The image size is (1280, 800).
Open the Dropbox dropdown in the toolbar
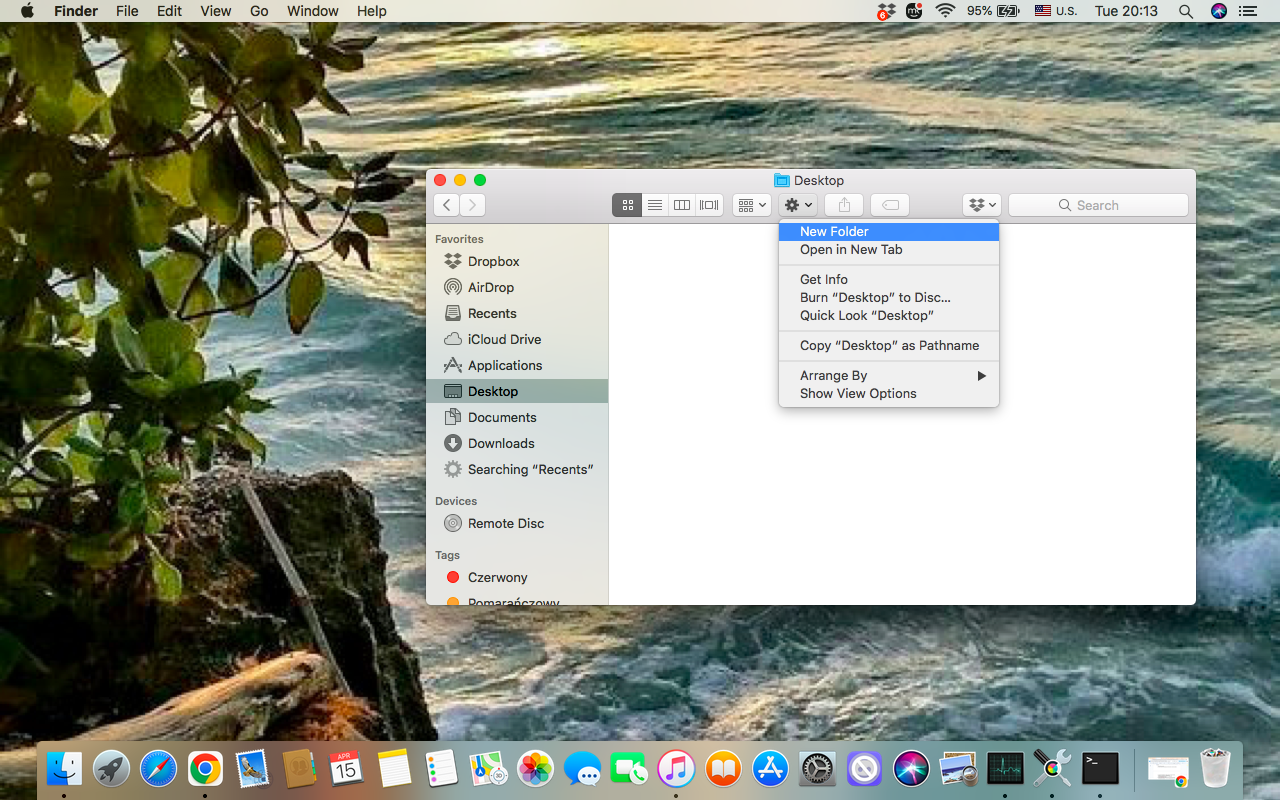(x=981, y=205)
